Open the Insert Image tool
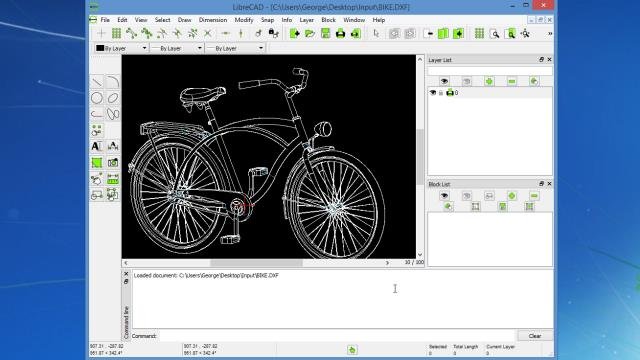This screenshot has height=360, width=640. click(113, 162)
